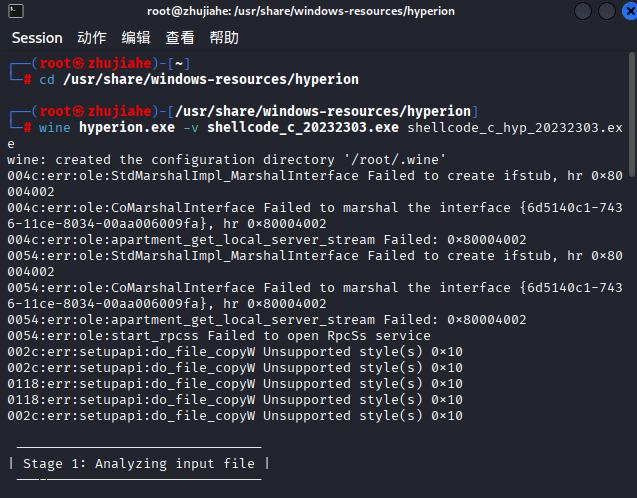Click the vertical scrollbar handle
Image resolution: width=637 pixels, height=498 pixels.
point(632,115)
